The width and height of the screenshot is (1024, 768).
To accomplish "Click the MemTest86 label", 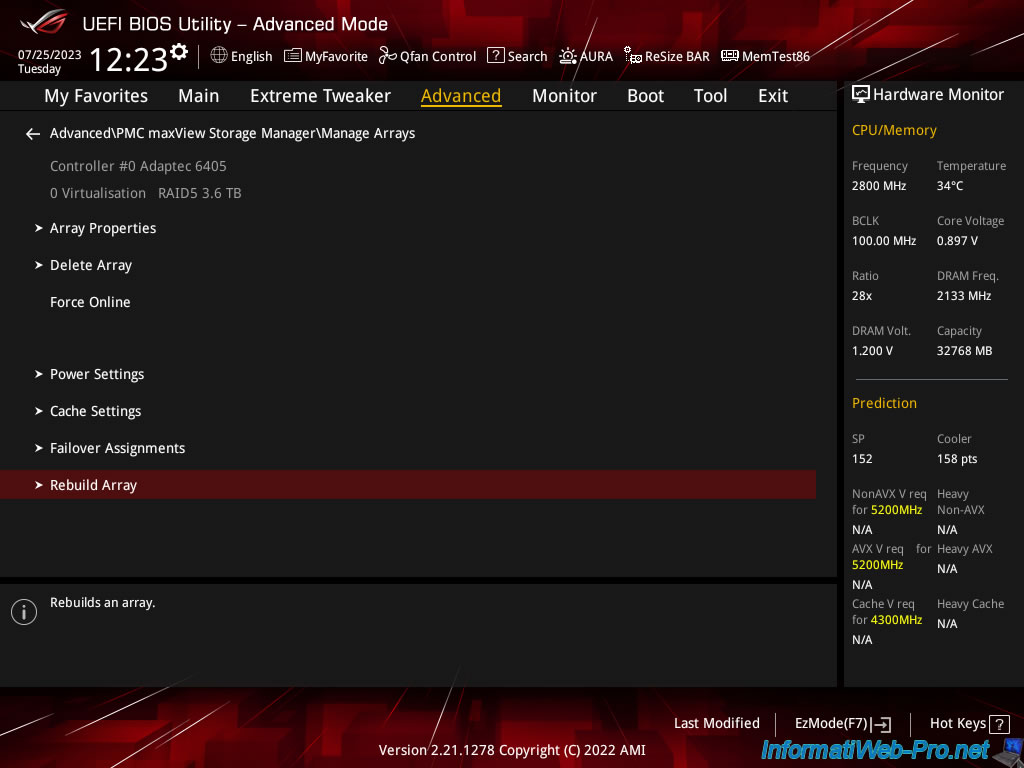I will (776, 57).
